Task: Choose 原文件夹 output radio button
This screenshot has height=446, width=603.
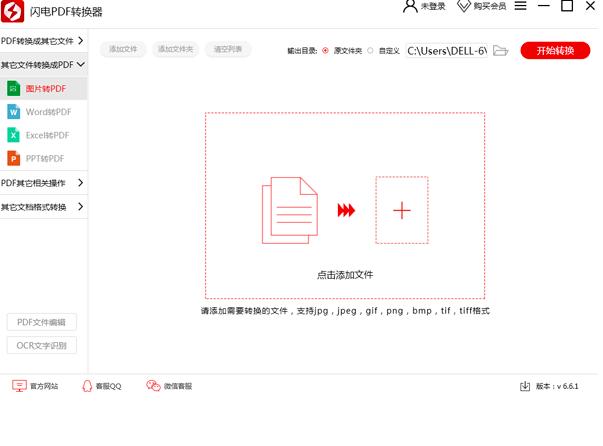Action: pos(325,51)
